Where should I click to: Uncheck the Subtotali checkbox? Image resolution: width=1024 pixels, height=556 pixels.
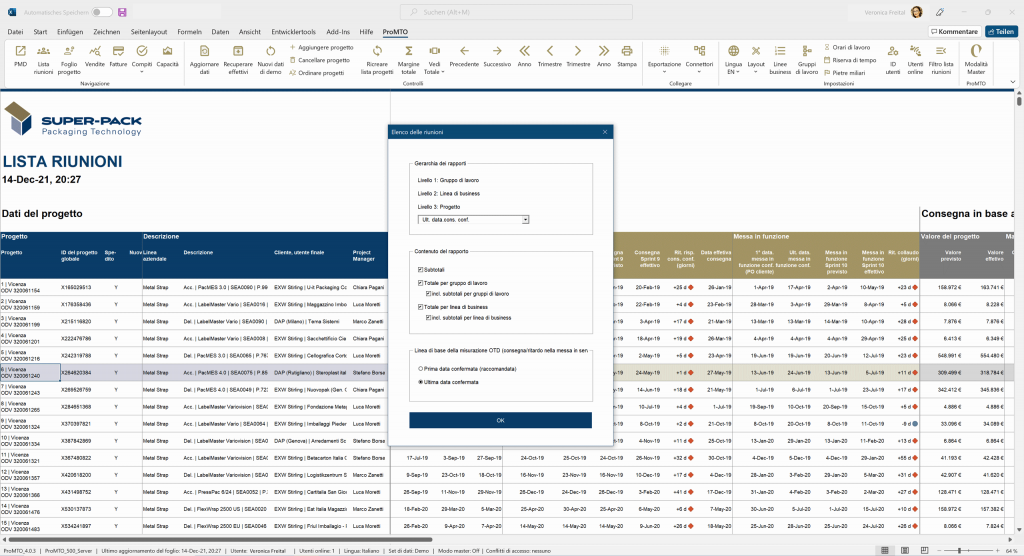tap(420, 270)
